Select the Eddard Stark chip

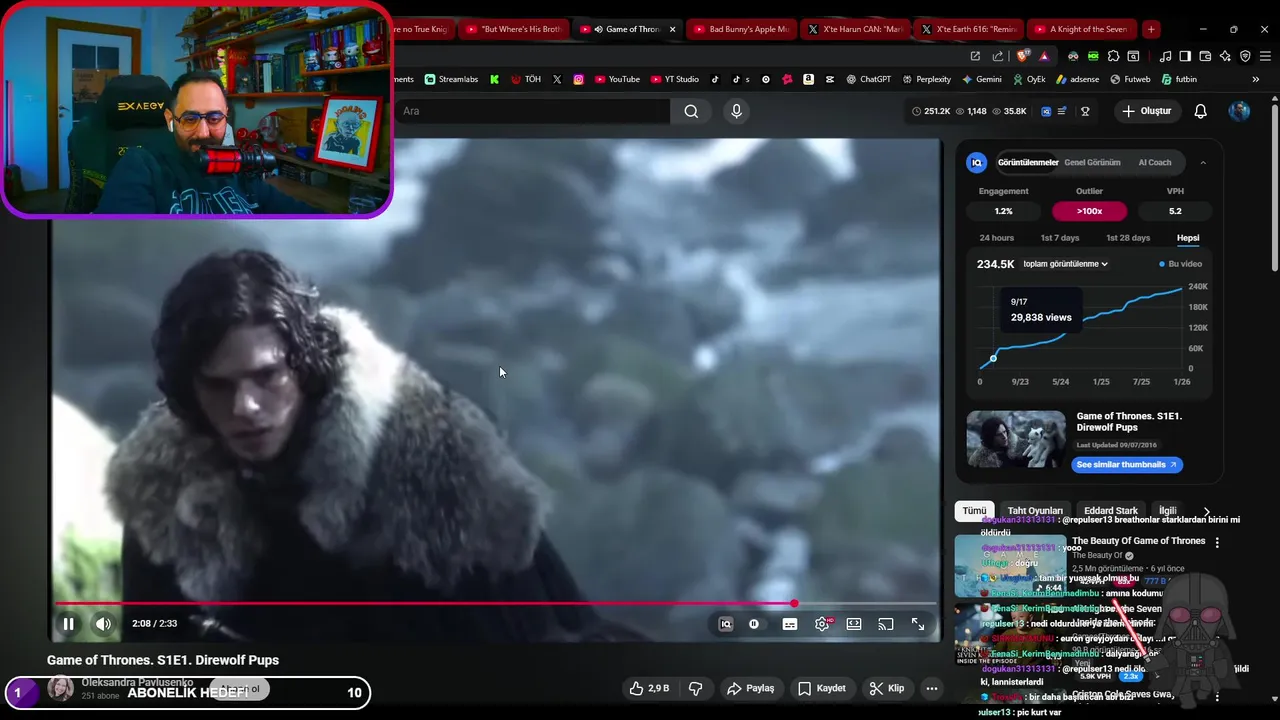(x=1111, y=510)
